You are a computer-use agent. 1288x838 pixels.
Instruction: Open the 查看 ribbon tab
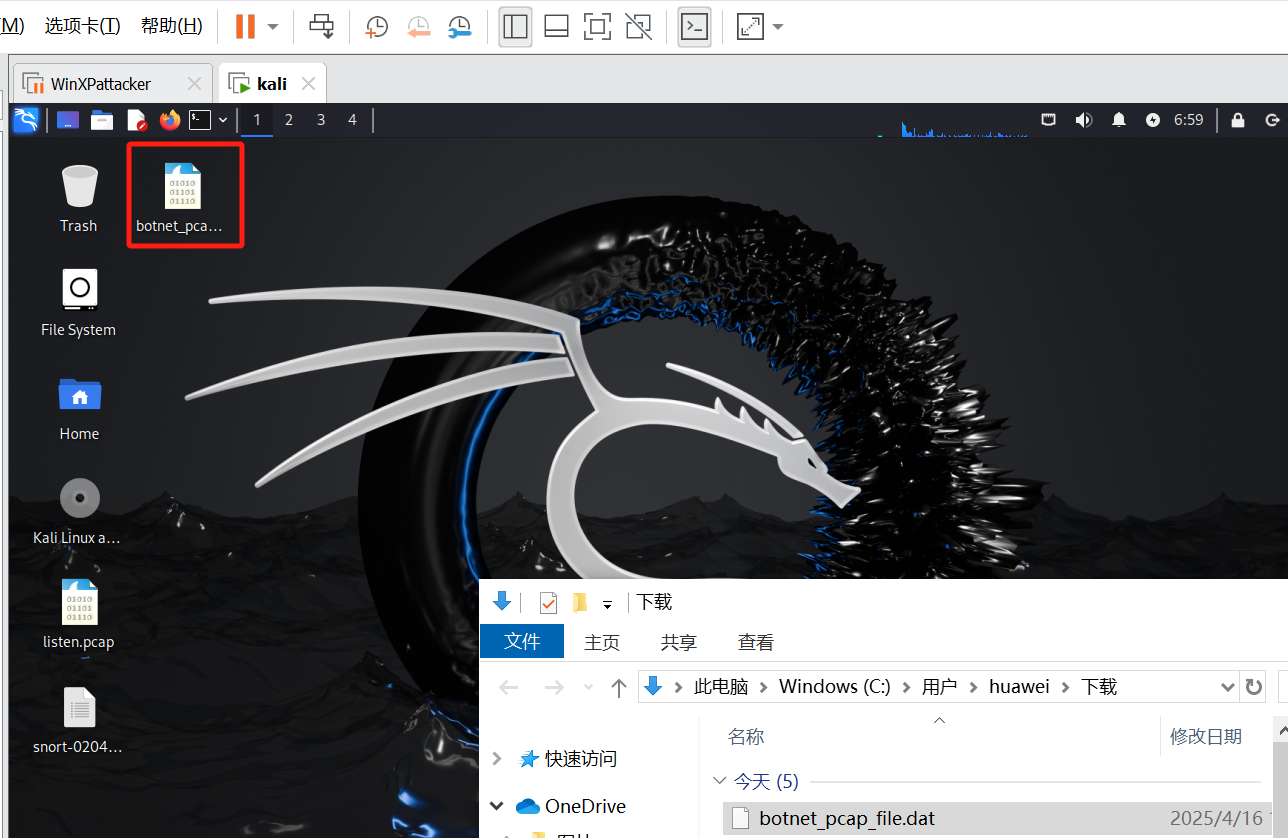click(x=756, y=642)
